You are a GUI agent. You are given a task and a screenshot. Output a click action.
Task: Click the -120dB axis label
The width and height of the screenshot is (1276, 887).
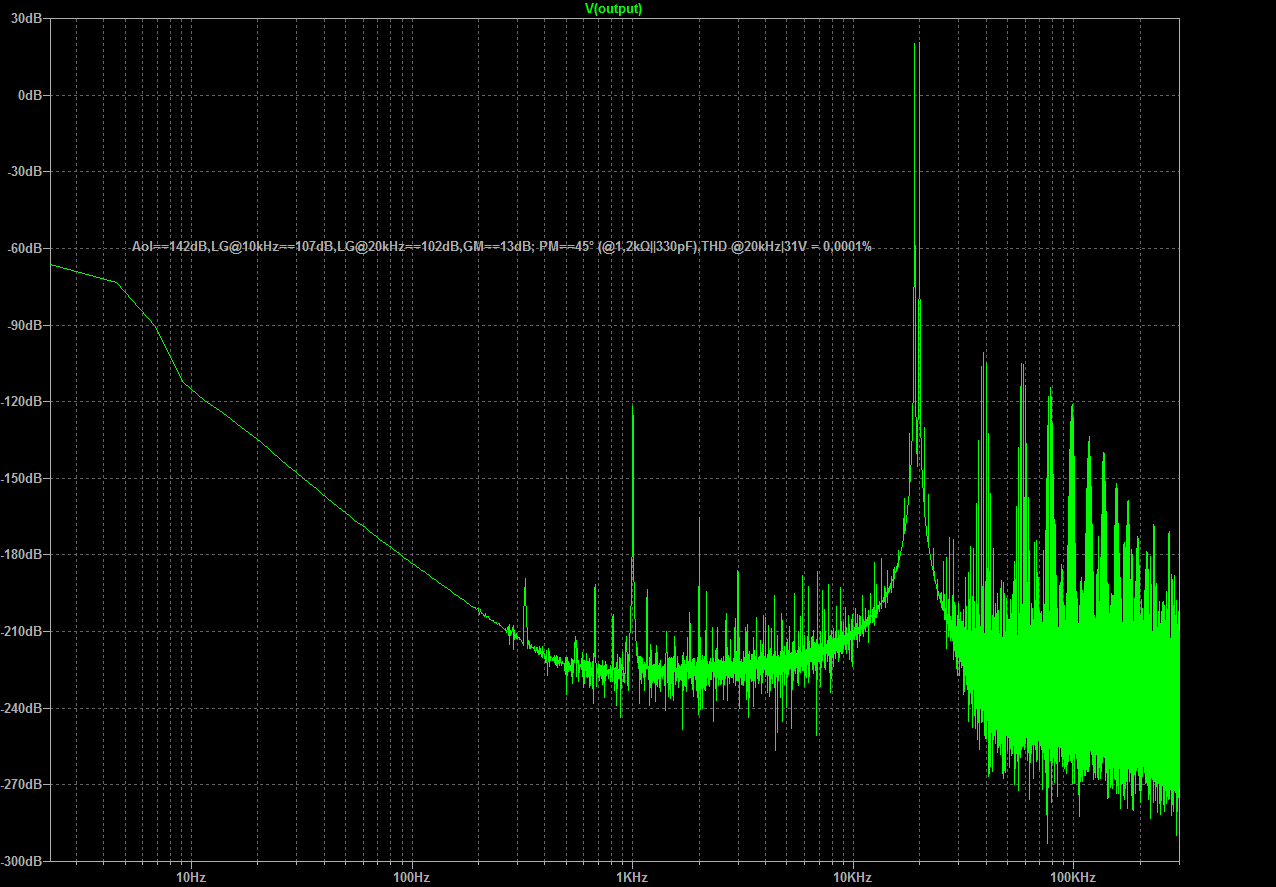click(x=21, y=402)
